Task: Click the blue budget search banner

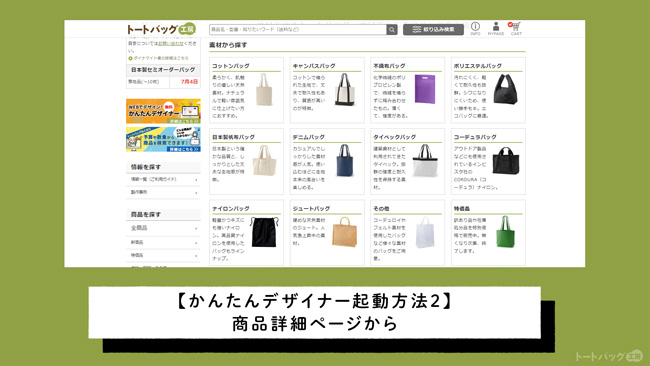Action: [163, 139]
